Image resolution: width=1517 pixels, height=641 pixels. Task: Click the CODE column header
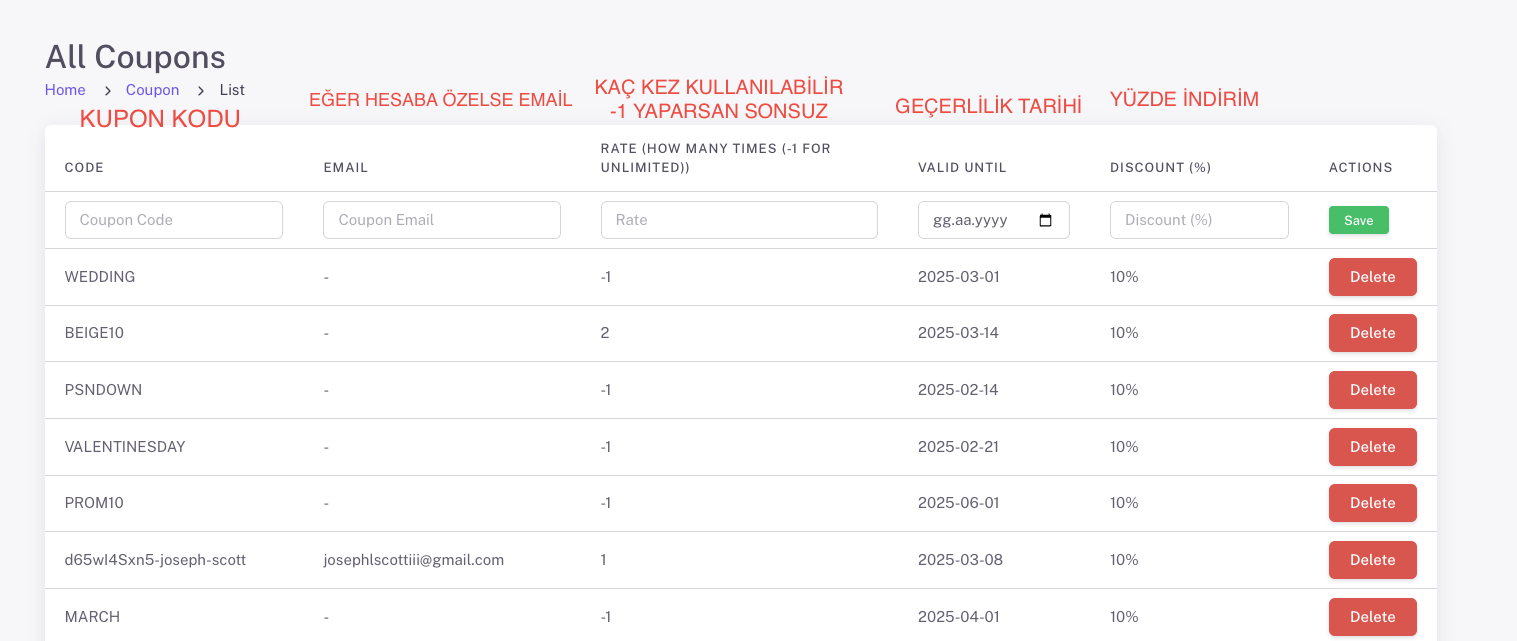tap(84, 167)
